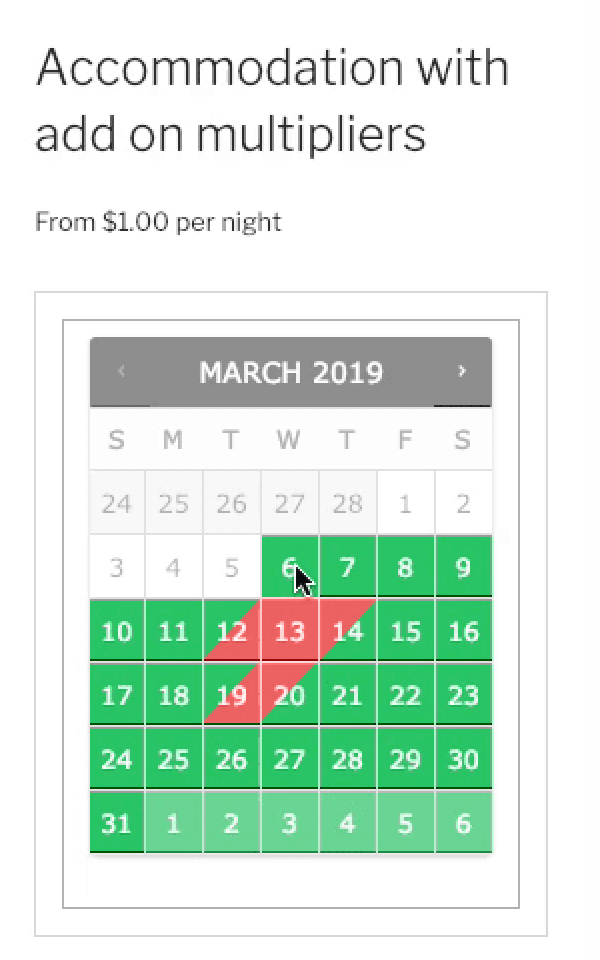Screen dimensions: 600x960
Task: Click the heading Accommodation with add on multipliers
Action: (x=272, y=100)
